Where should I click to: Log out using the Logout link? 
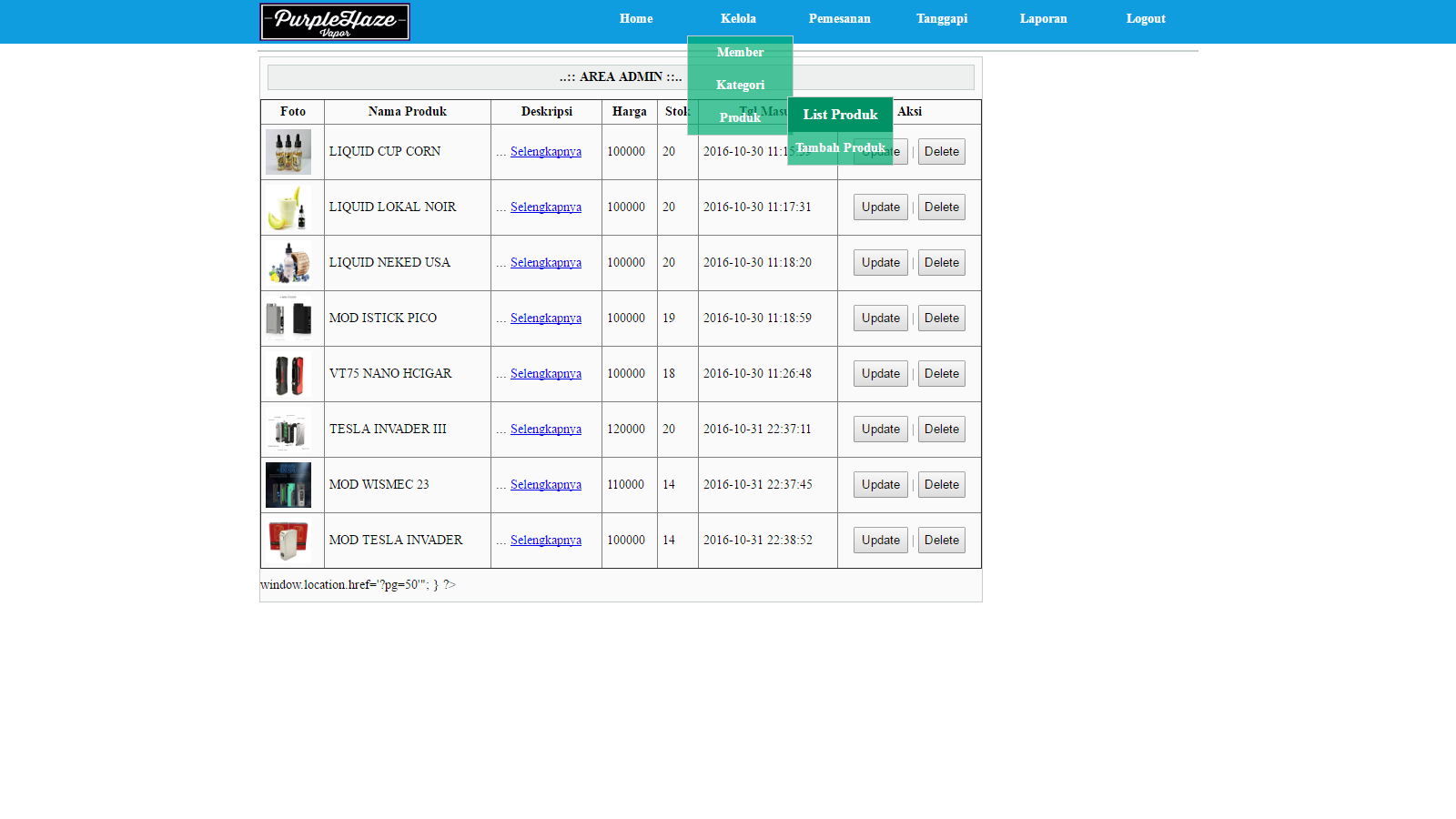(1145, 18)
